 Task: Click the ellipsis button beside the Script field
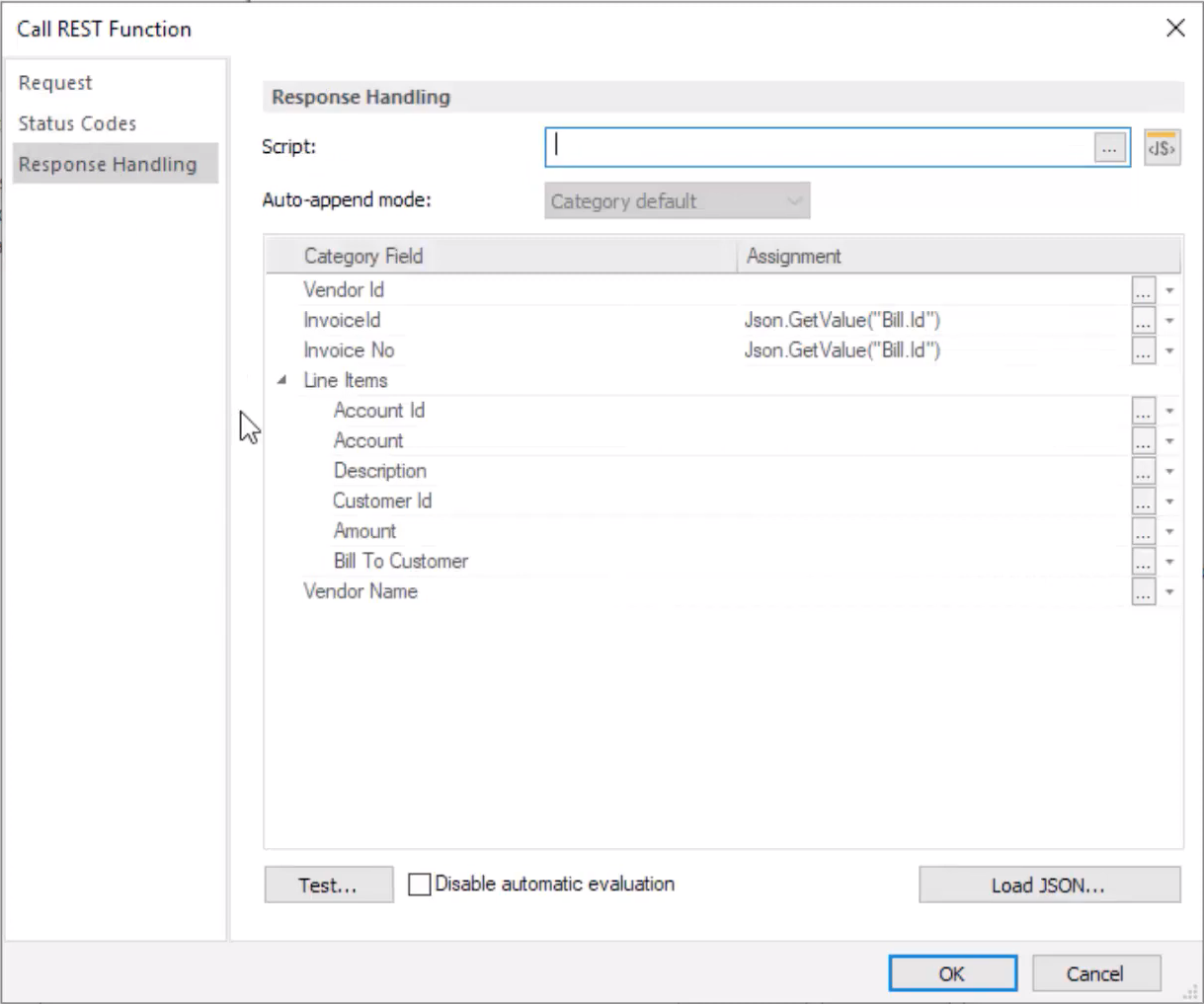tap(1109, 147)
